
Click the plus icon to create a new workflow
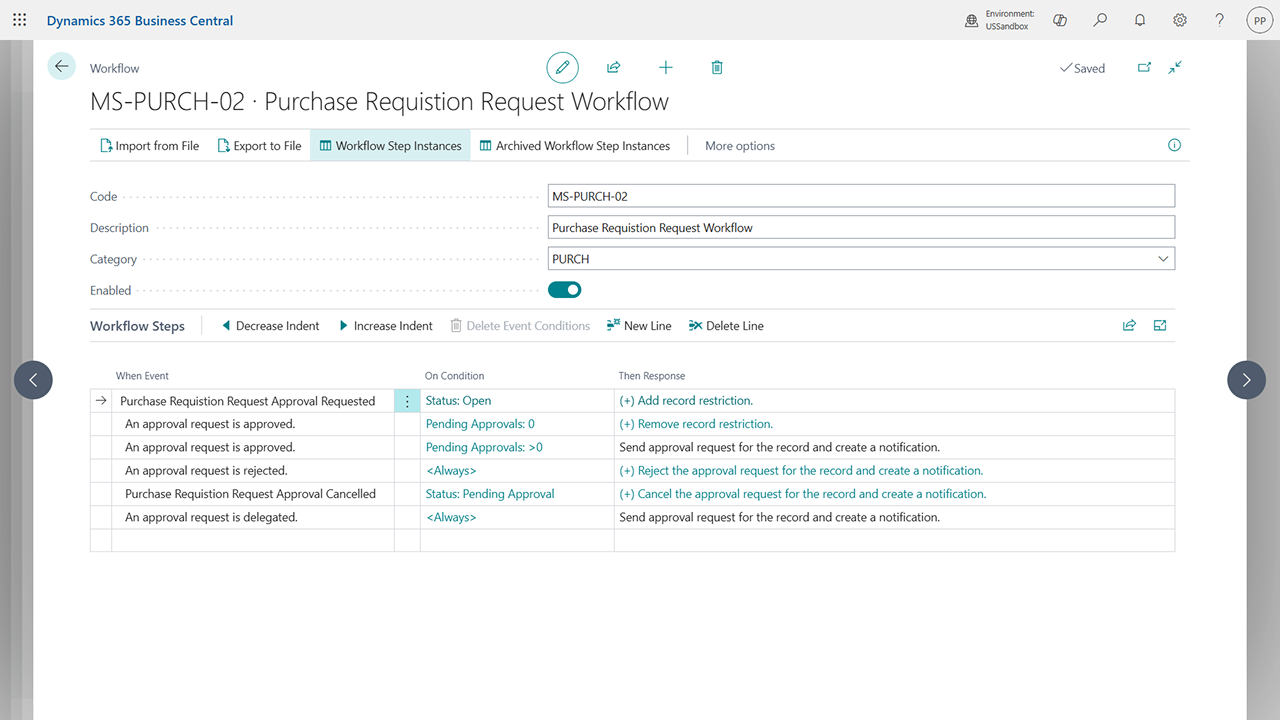click(x=665, y=67)
